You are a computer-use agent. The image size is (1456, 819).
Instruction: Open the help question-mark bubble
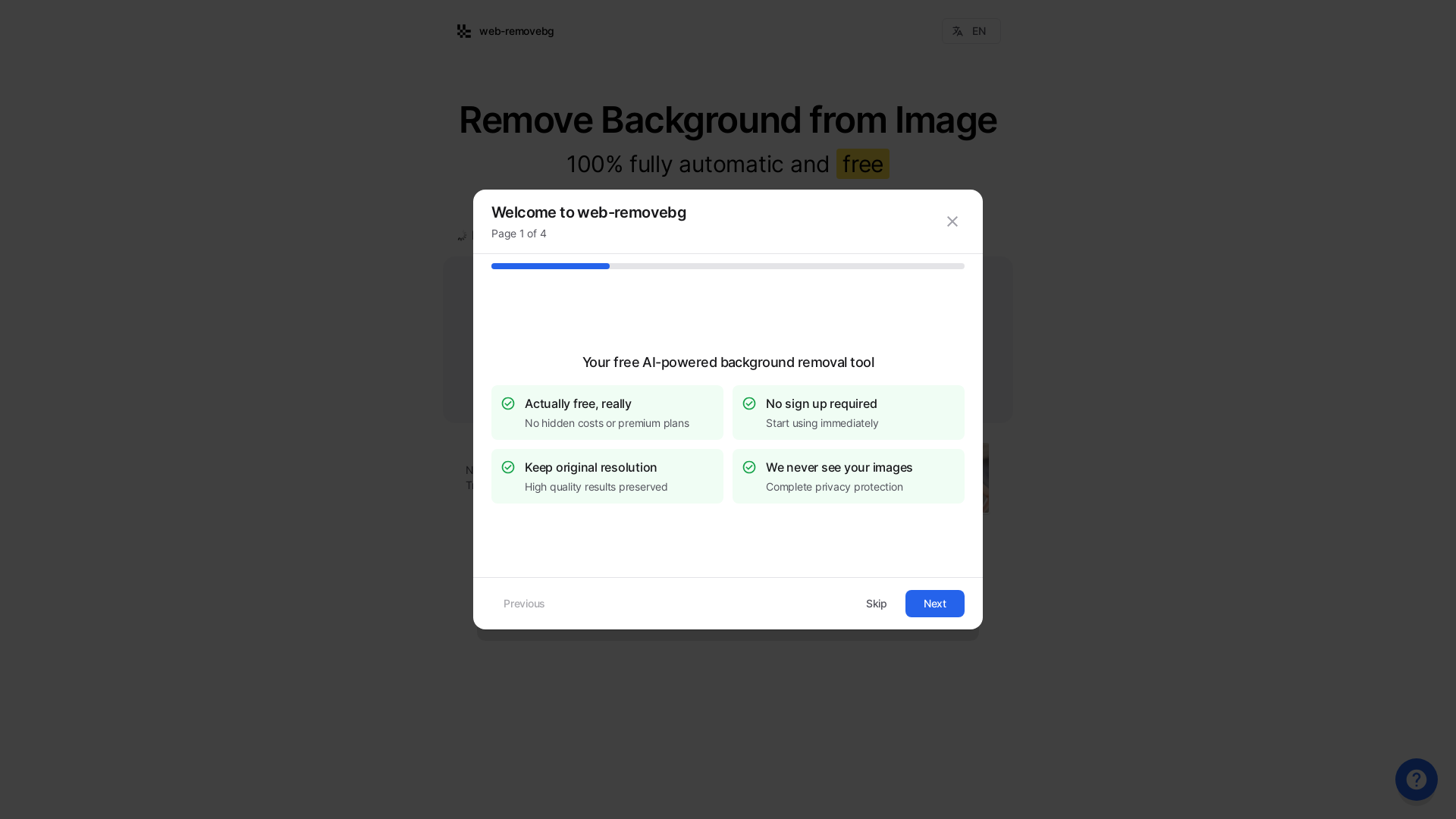point(1417,780)
